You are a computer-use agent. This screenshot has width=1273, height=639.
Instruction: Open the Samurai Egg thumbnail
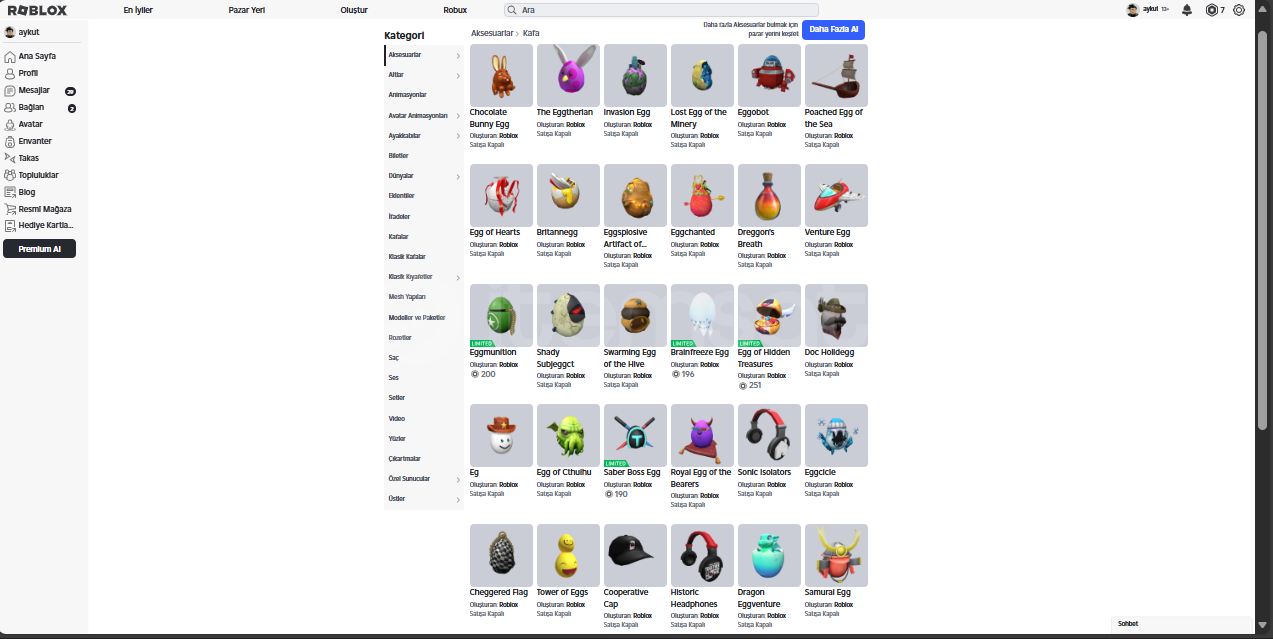836,555
